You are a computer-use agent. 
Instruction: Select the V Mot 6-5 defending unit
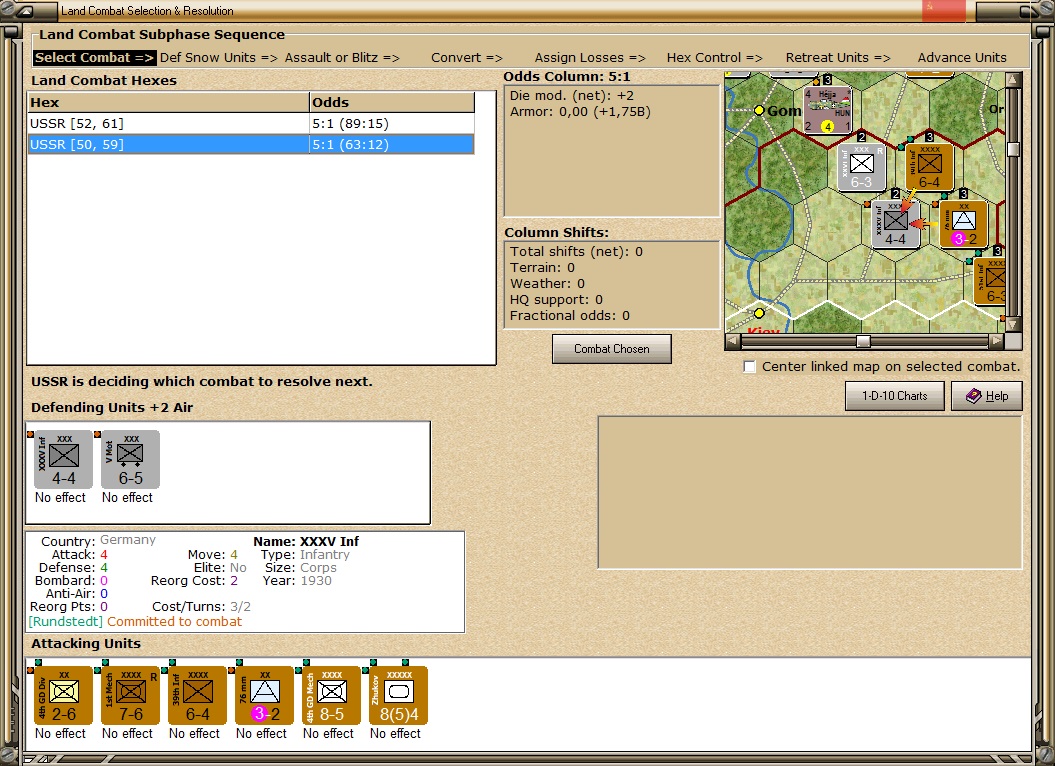(x=131, y=460)
